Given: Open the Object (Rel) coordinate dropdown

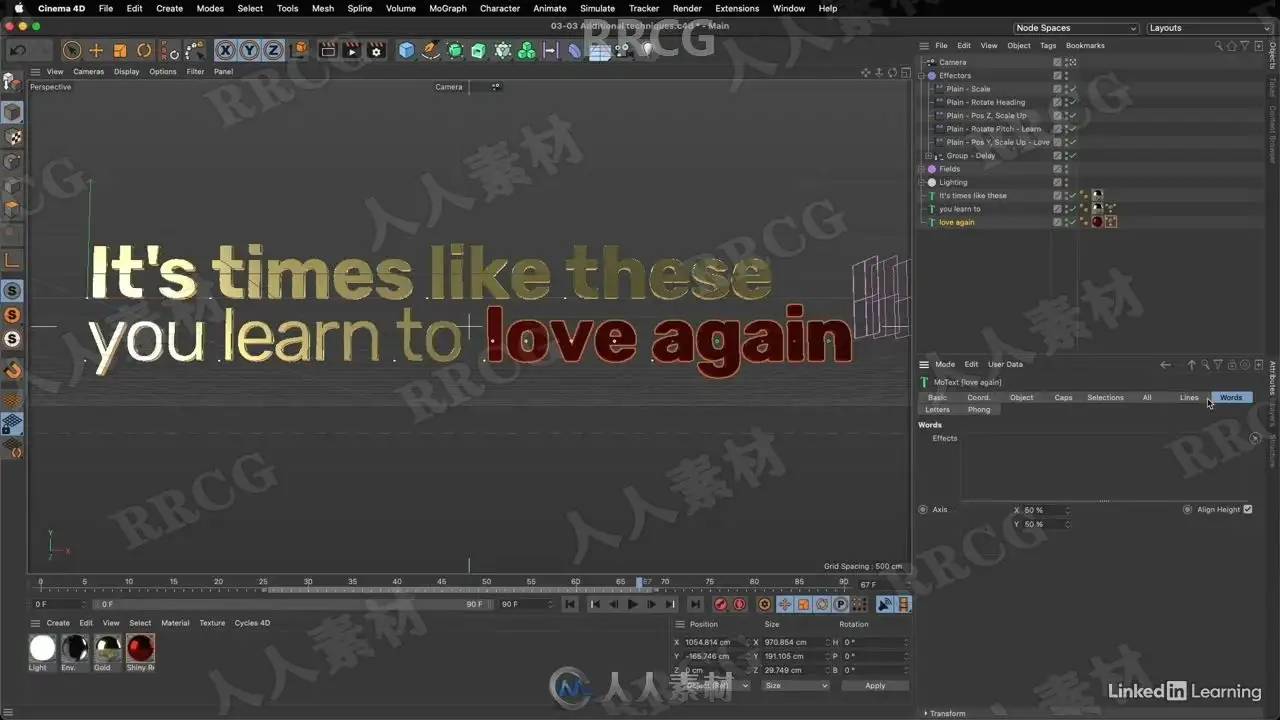Looking at the screenshot, I should [x=716, y=686].
